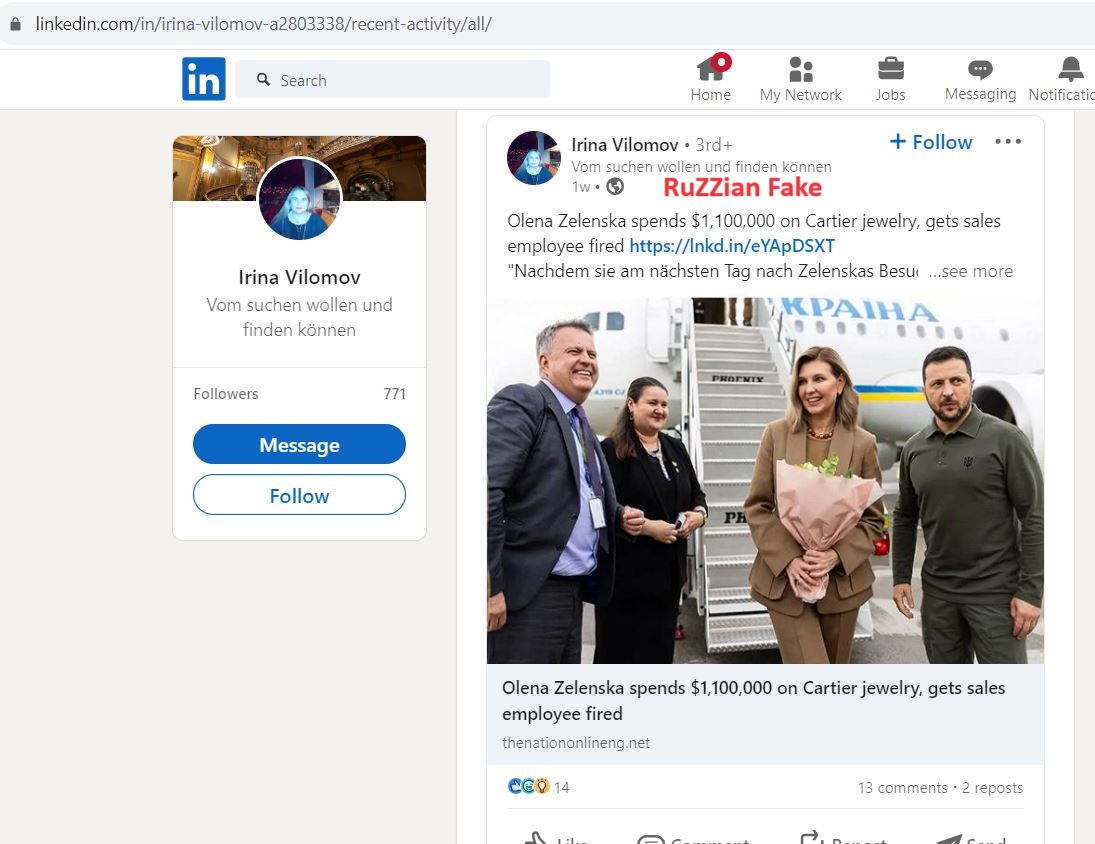The width and height of the screenshot is (1095, 844).
Task: Open the lnkd.in/eYApDSXT link
Action: coord(732,246)
